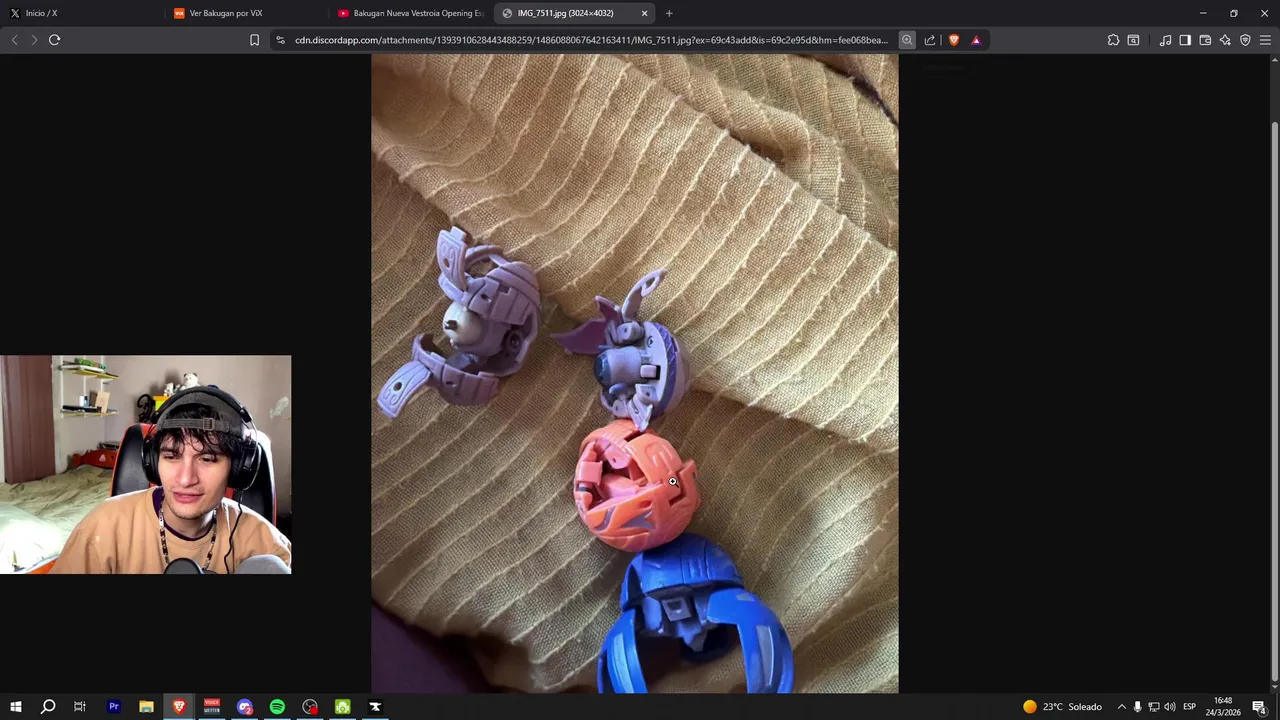
Task: Open the volume speaker tray icon
Action: click(x=1170, y=706)
